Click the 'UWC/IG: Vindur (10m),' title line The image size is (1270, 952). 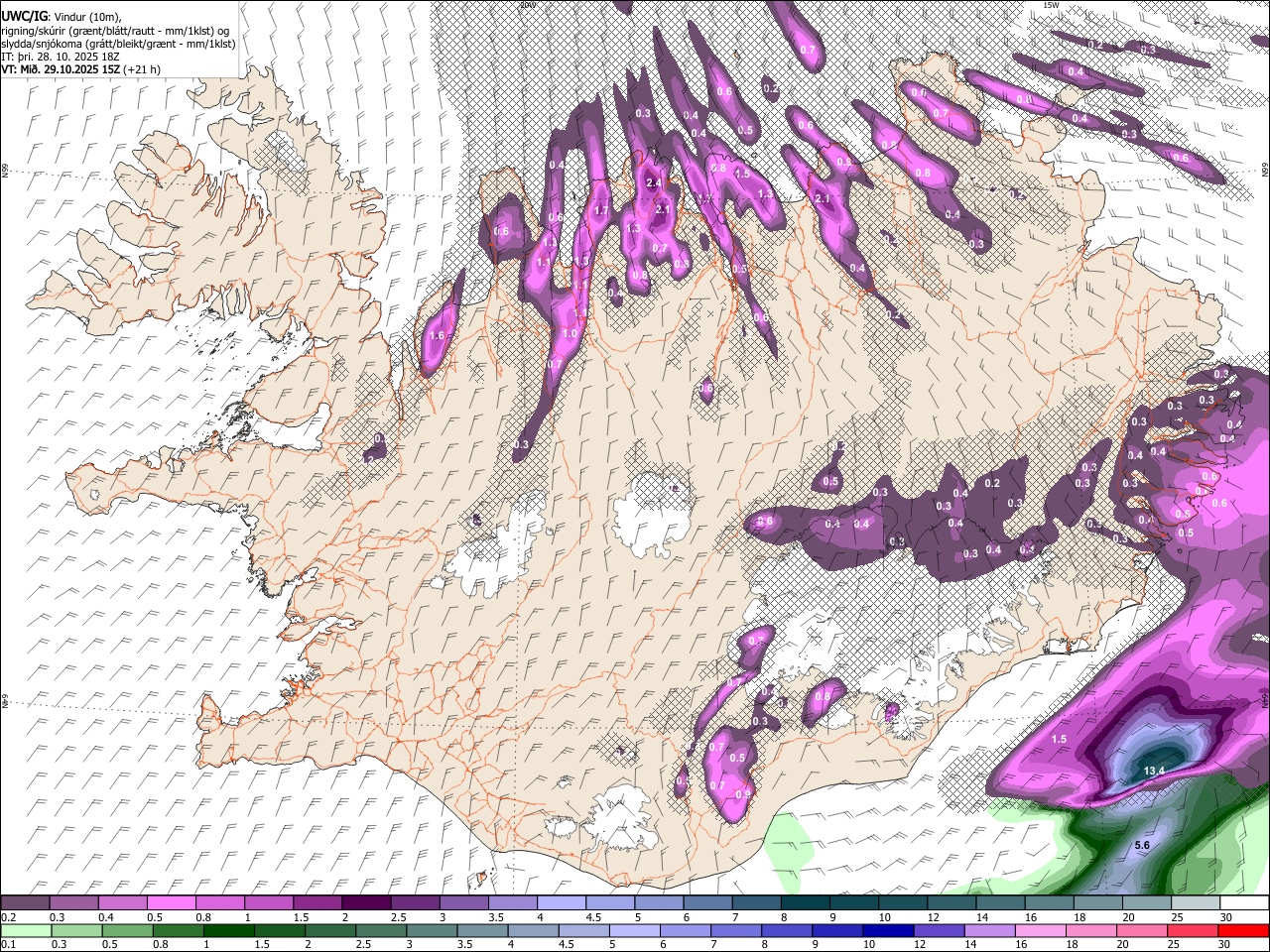point(62,17)
